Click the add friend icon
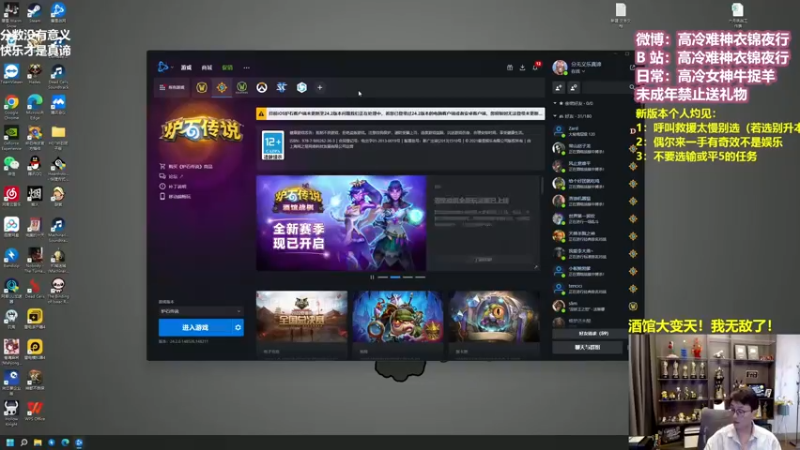 tap(559, 88)
